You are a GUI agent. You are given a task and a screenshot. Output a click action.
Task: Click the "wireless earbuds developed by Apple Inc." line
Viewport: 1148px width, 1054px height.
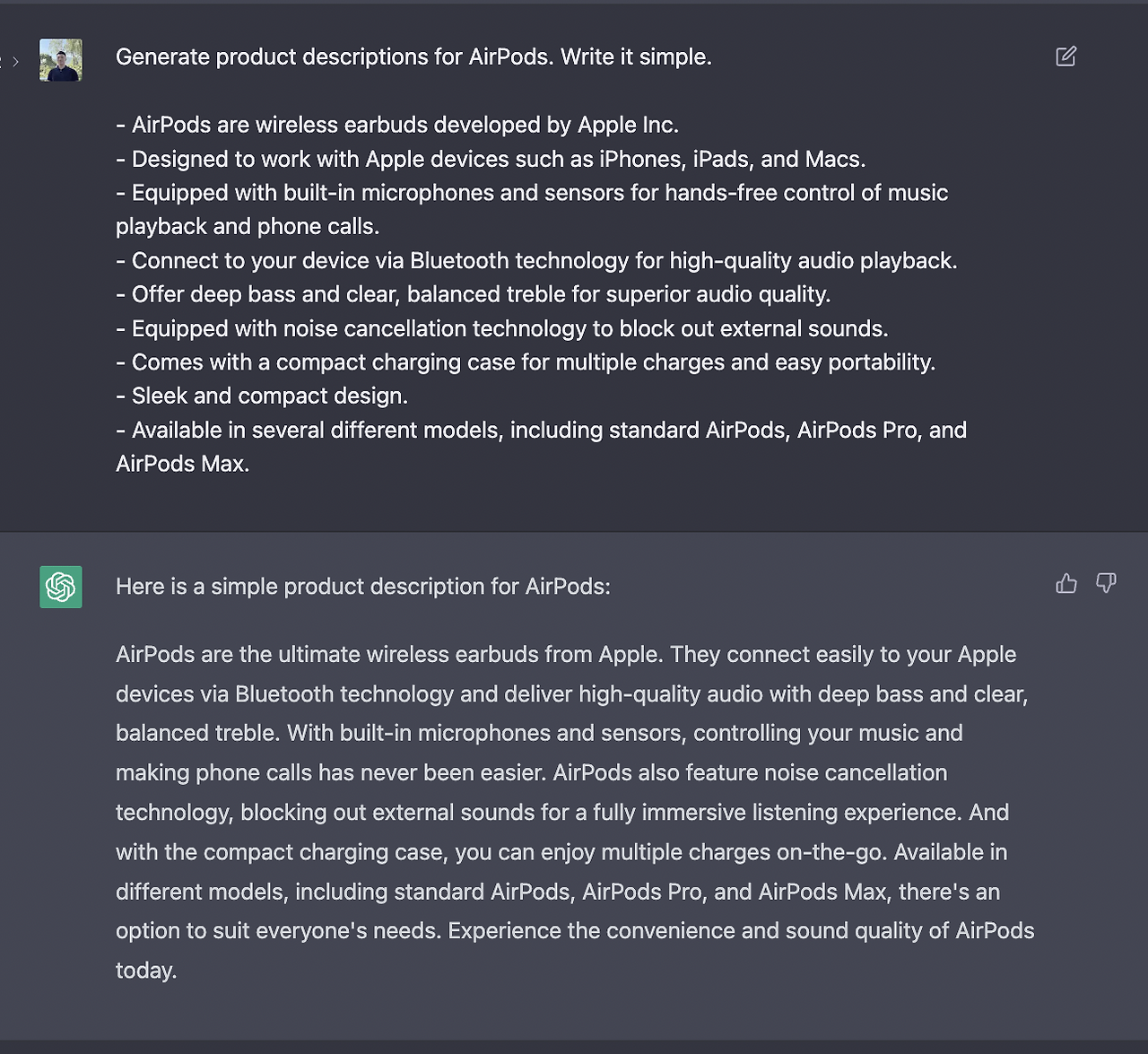click(x=404, y=125)
